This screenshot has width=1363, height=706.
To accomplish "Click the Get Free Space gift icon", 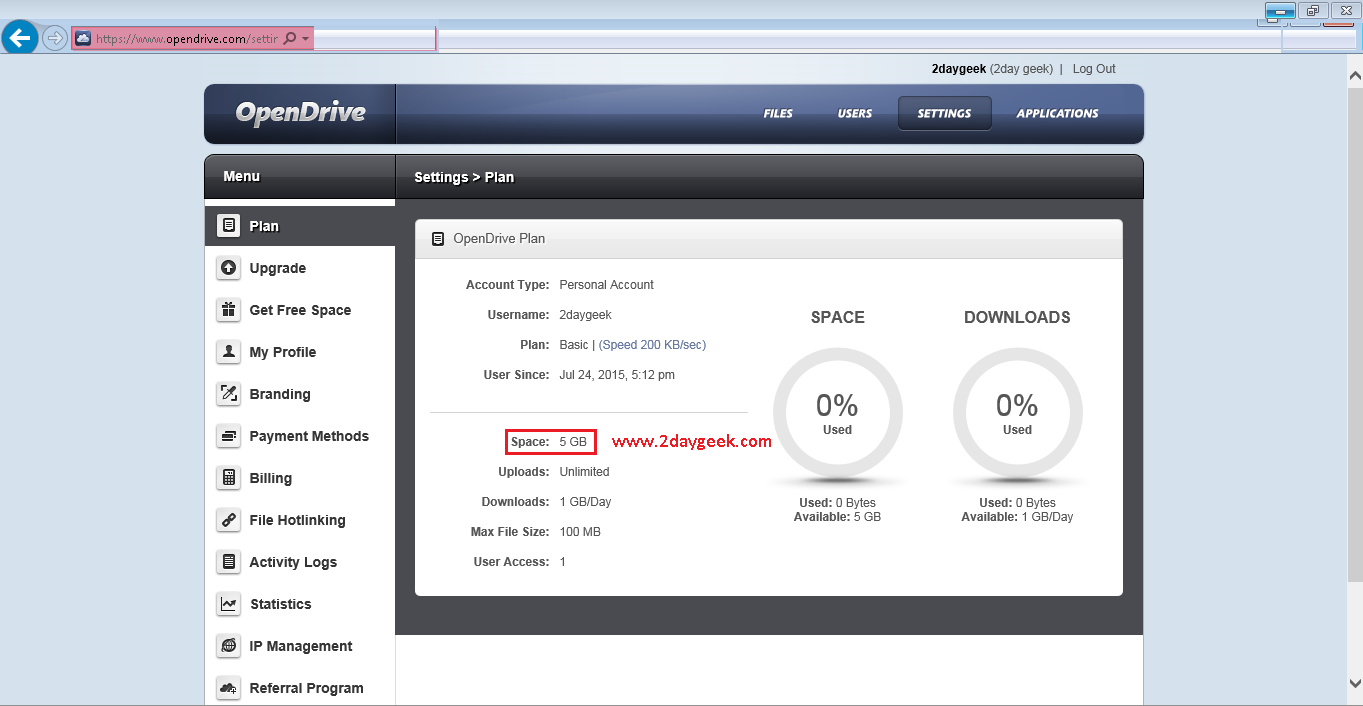I will coord(229,309).
